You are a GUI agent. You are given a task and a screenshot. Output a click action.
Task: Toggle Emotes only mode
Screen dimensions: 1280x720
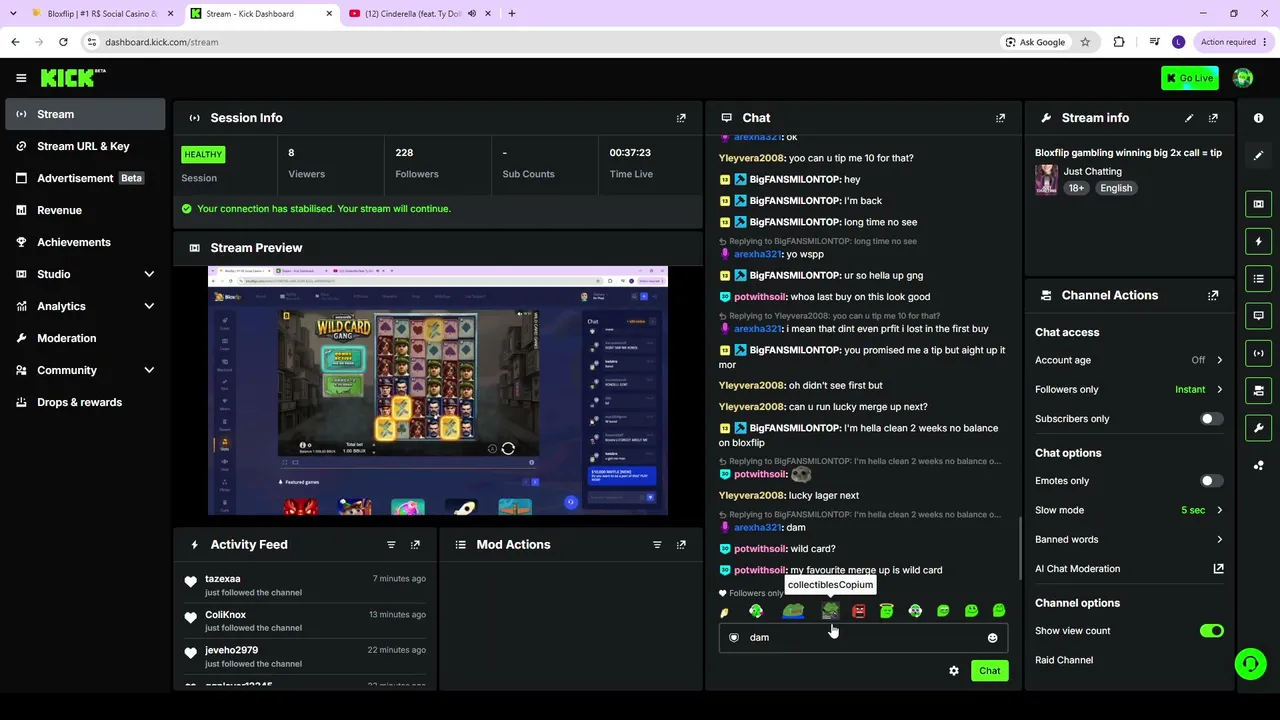click(1211, 481)
